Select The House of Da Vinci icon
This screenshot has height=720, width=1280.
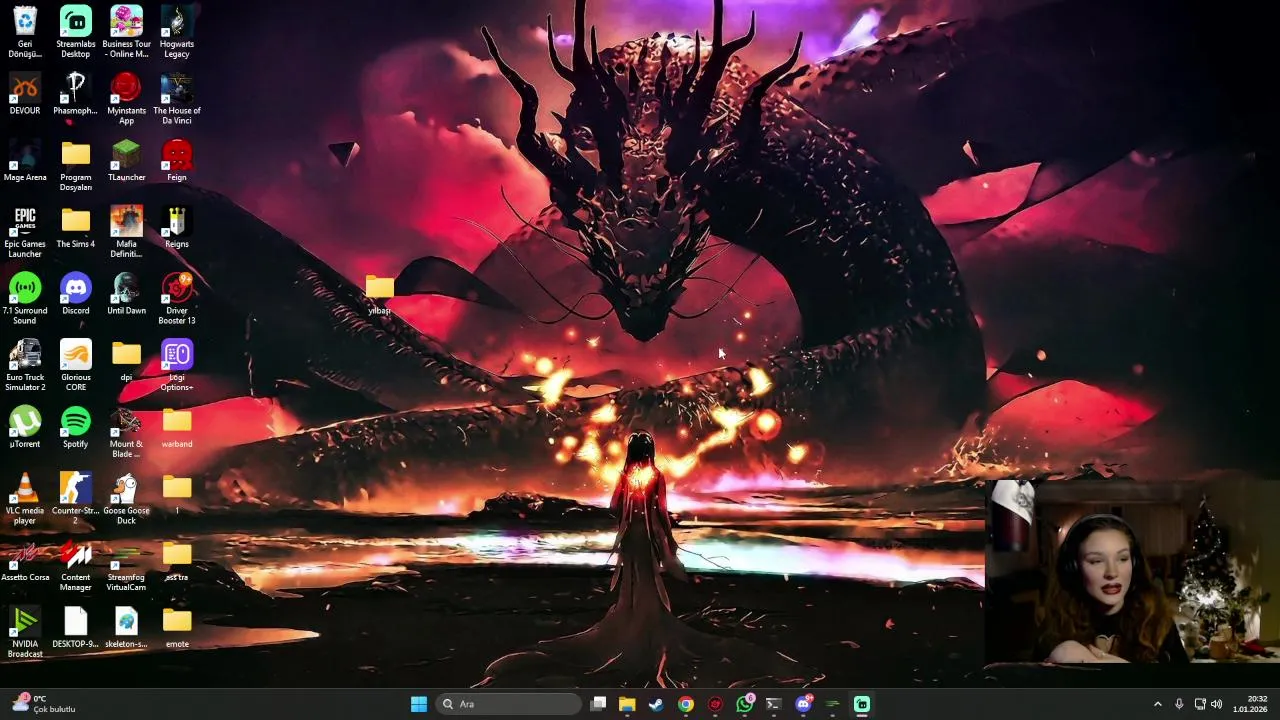tap(177, 99)
